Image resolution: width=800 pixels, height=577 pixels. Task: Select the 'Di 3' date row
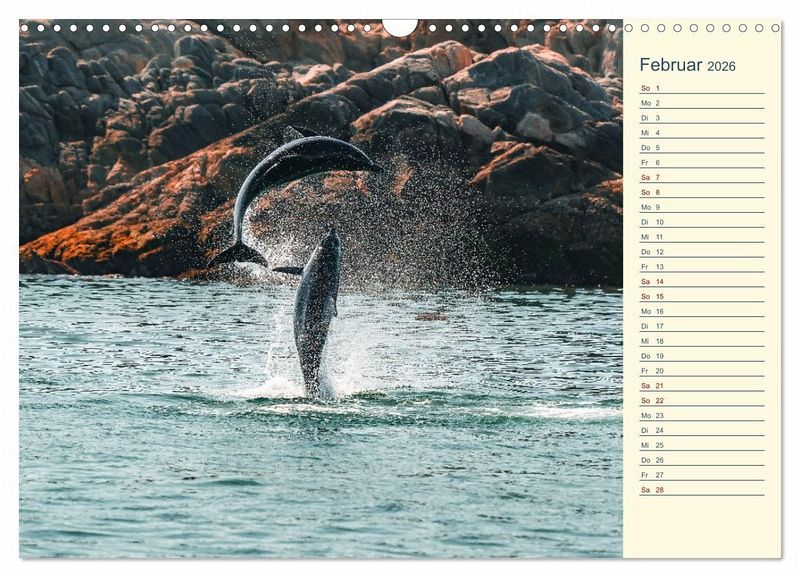click(x=702, y=117)
